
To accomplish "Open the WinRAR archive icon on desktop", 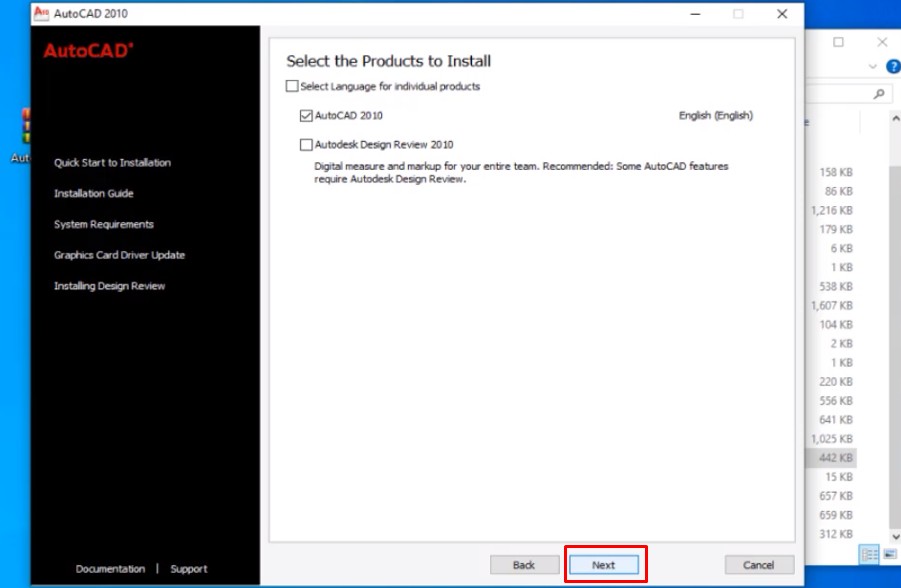I will point(23,128).
